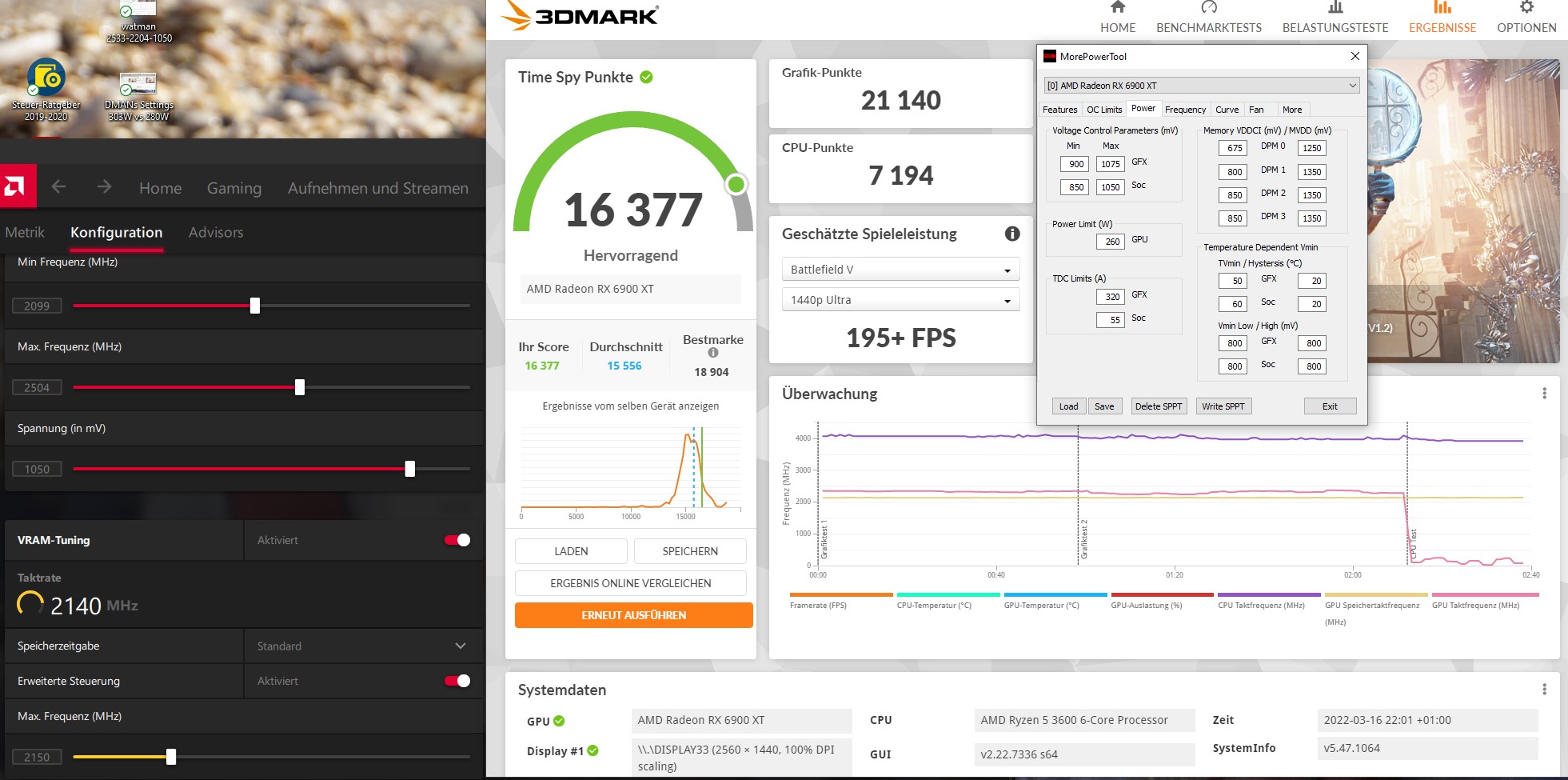Open Gaming menu in Radeon Software

234,188
